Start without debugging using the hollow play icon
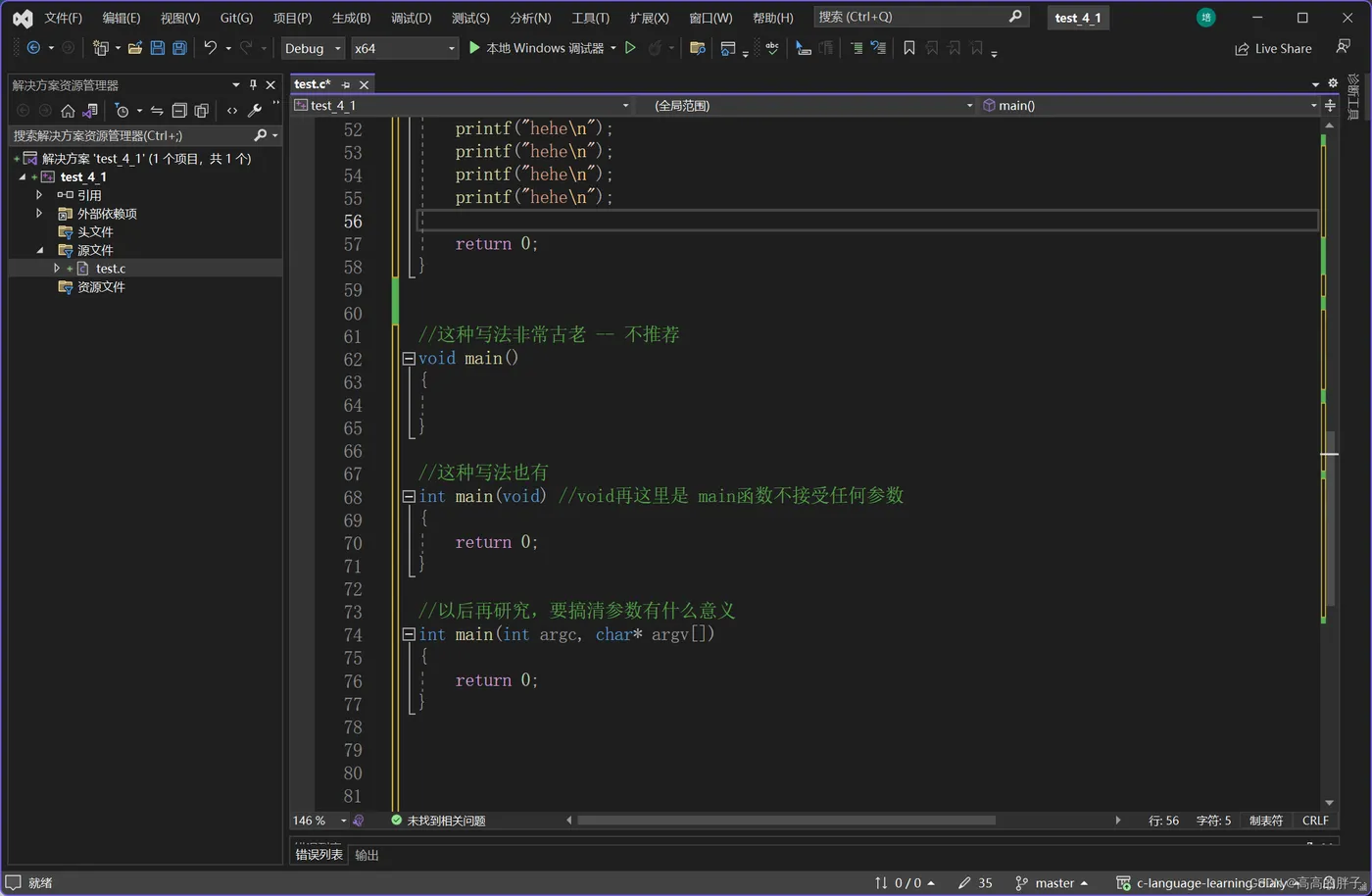This screenshot has width=1372, height=896. 630,48
